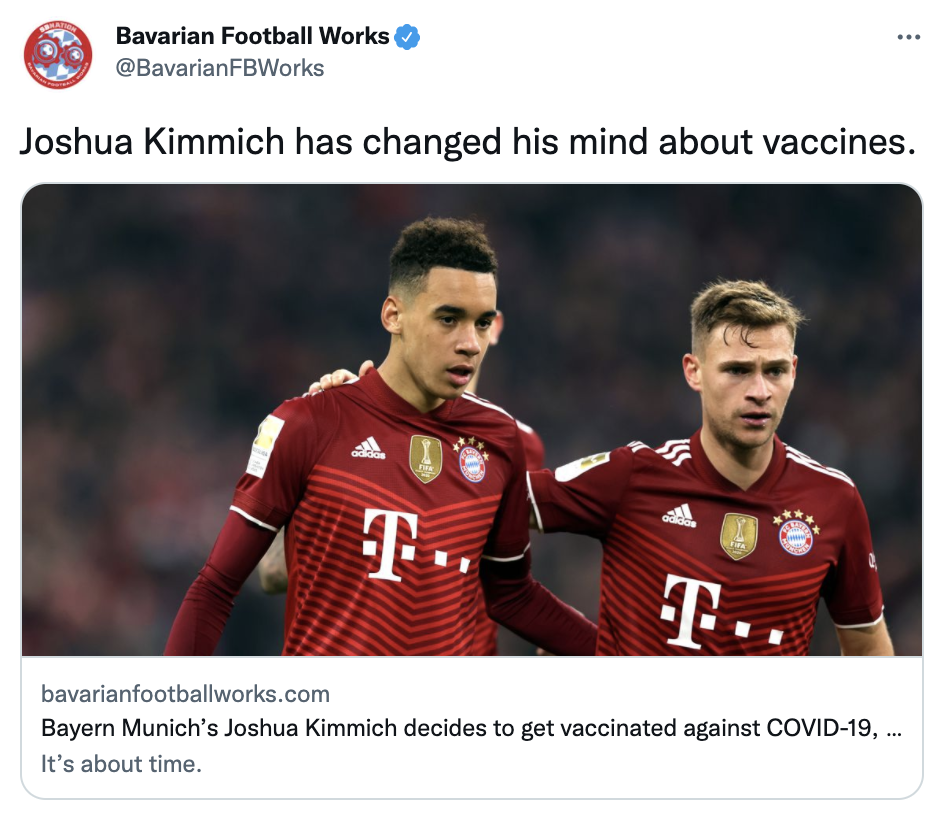Click the Bavarian Football Works display name
Image resolution: width=938 pixels, height=814 pixels.
tap(252, 36)
